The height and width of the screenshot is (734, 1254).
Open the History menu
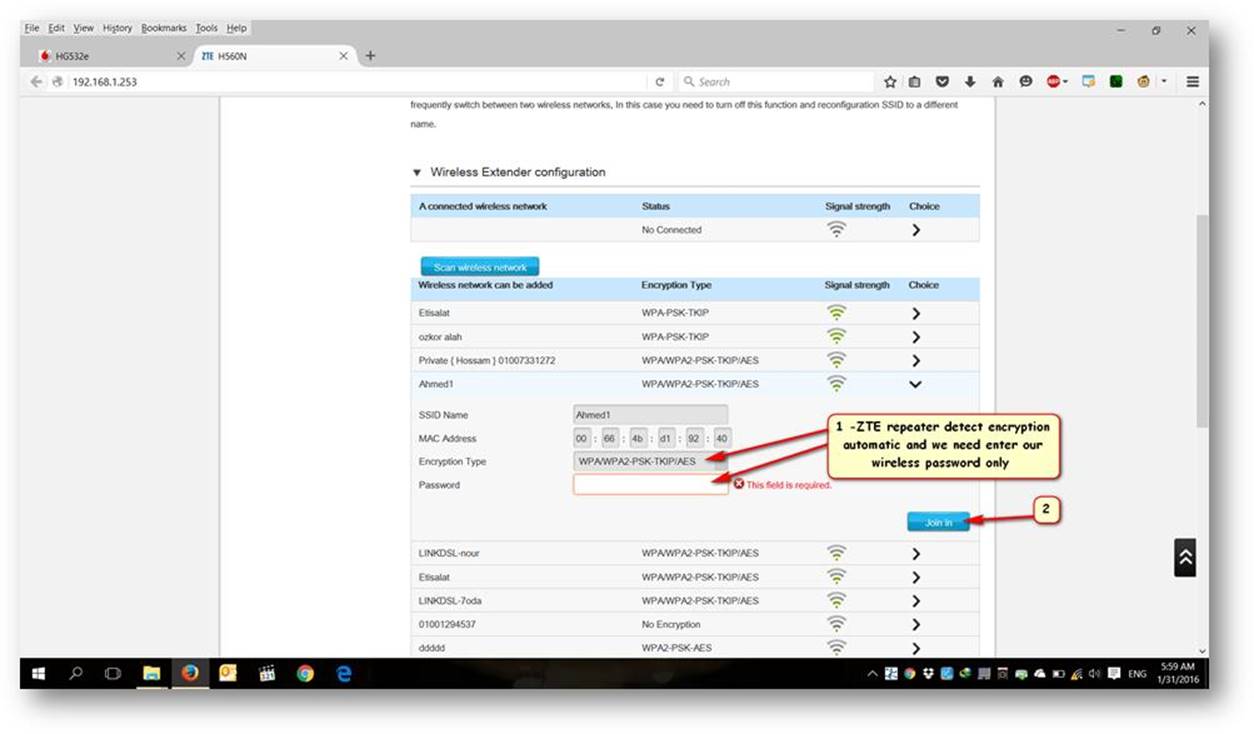117,28
